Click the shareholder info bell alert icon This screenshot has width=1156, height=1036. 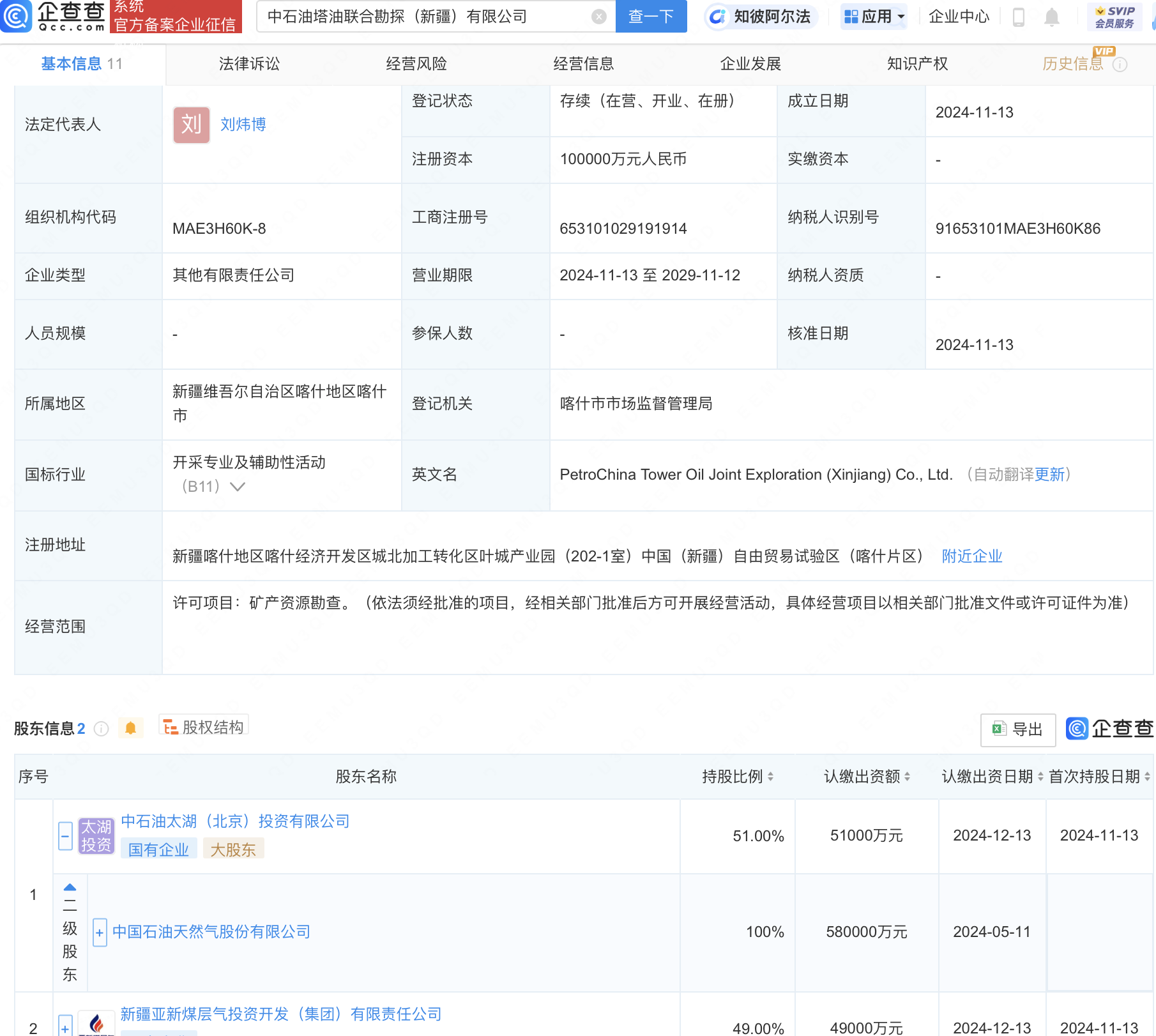click(x=130, y=728)
